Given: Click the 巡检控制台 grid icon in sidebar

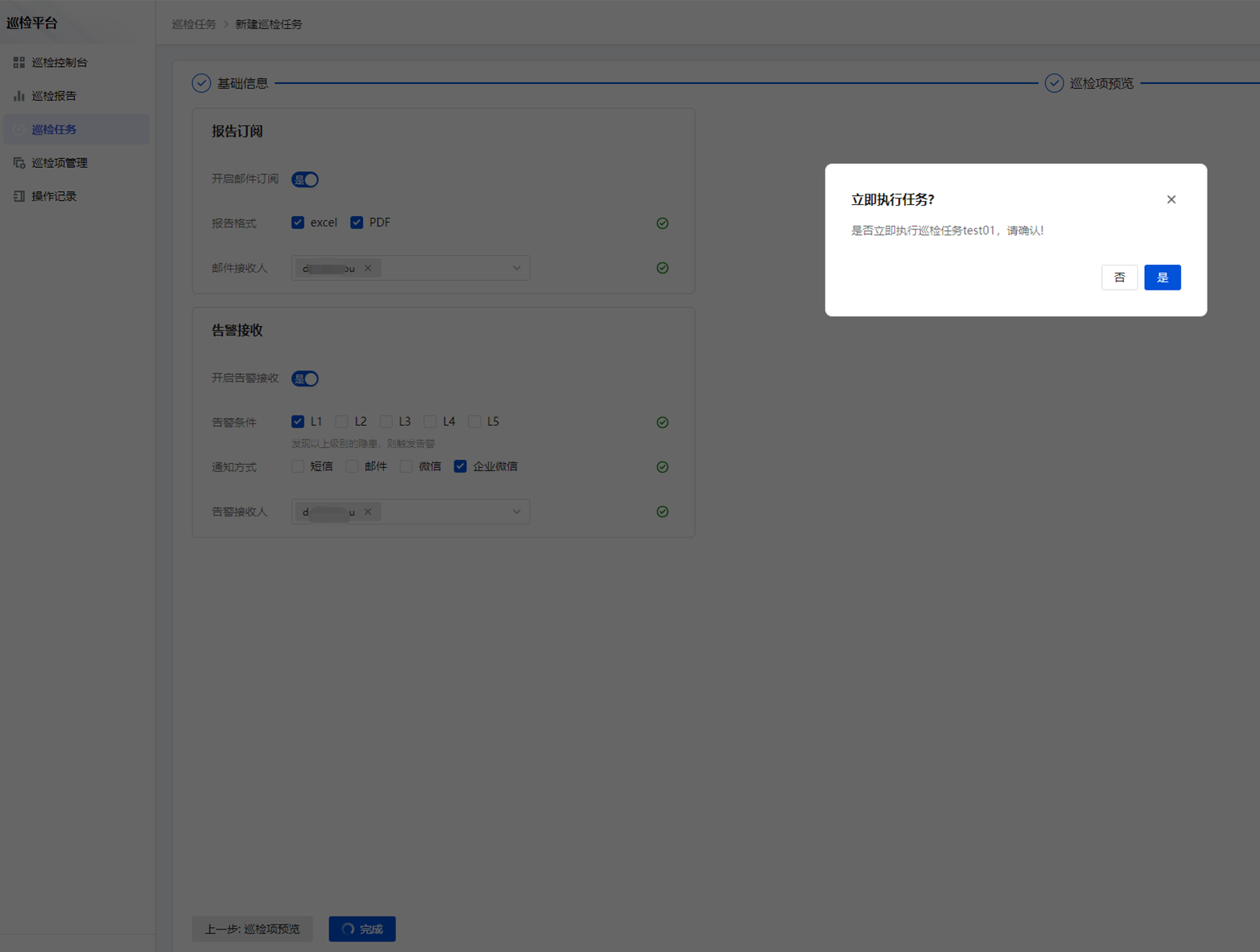Looking at the screenshot, I should 19,62.
